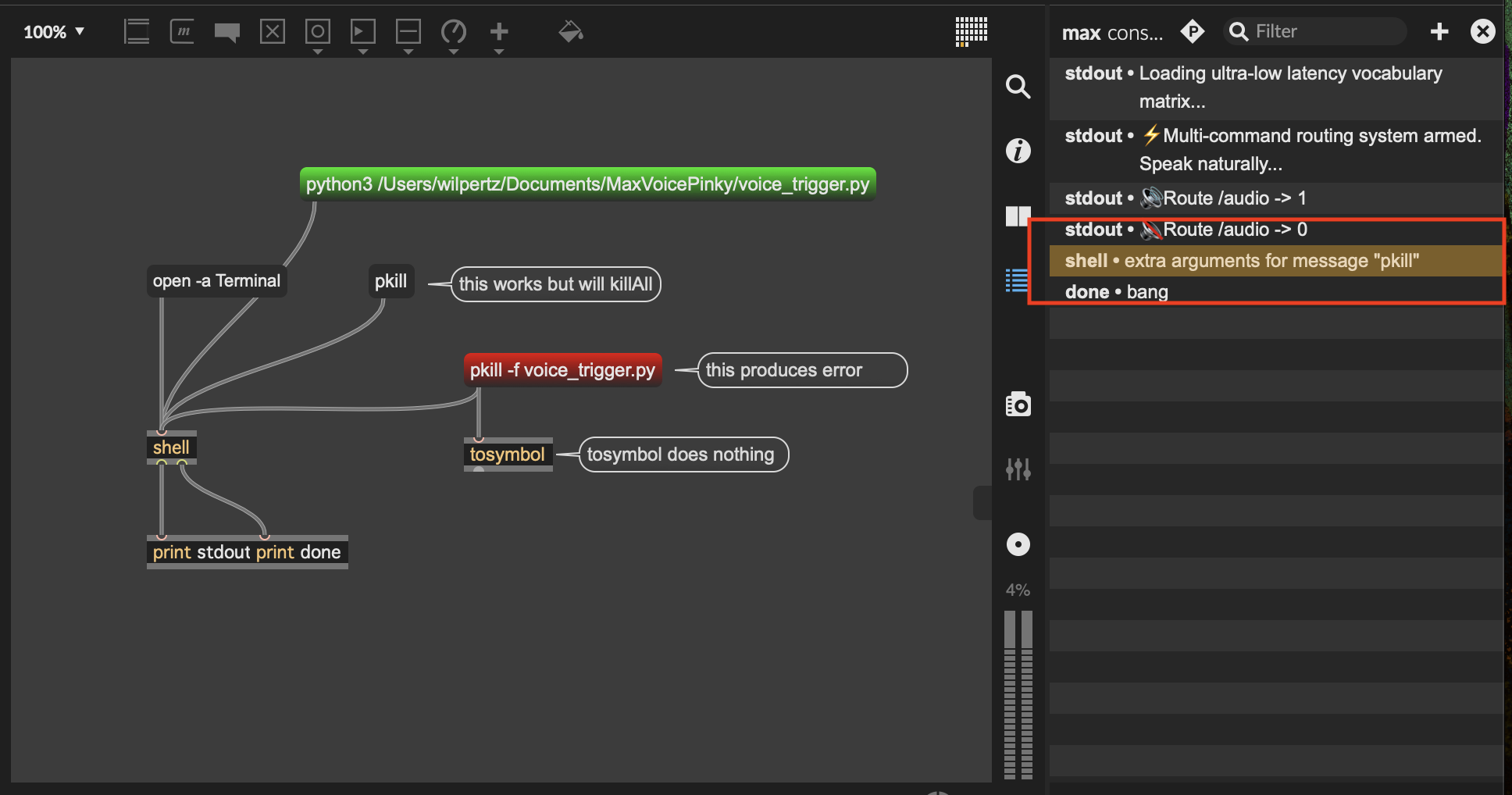This screenshot has height=795, width=1512.
Task: Expand arrow below the button toolbar icon
Action: (x=317, y=52)
